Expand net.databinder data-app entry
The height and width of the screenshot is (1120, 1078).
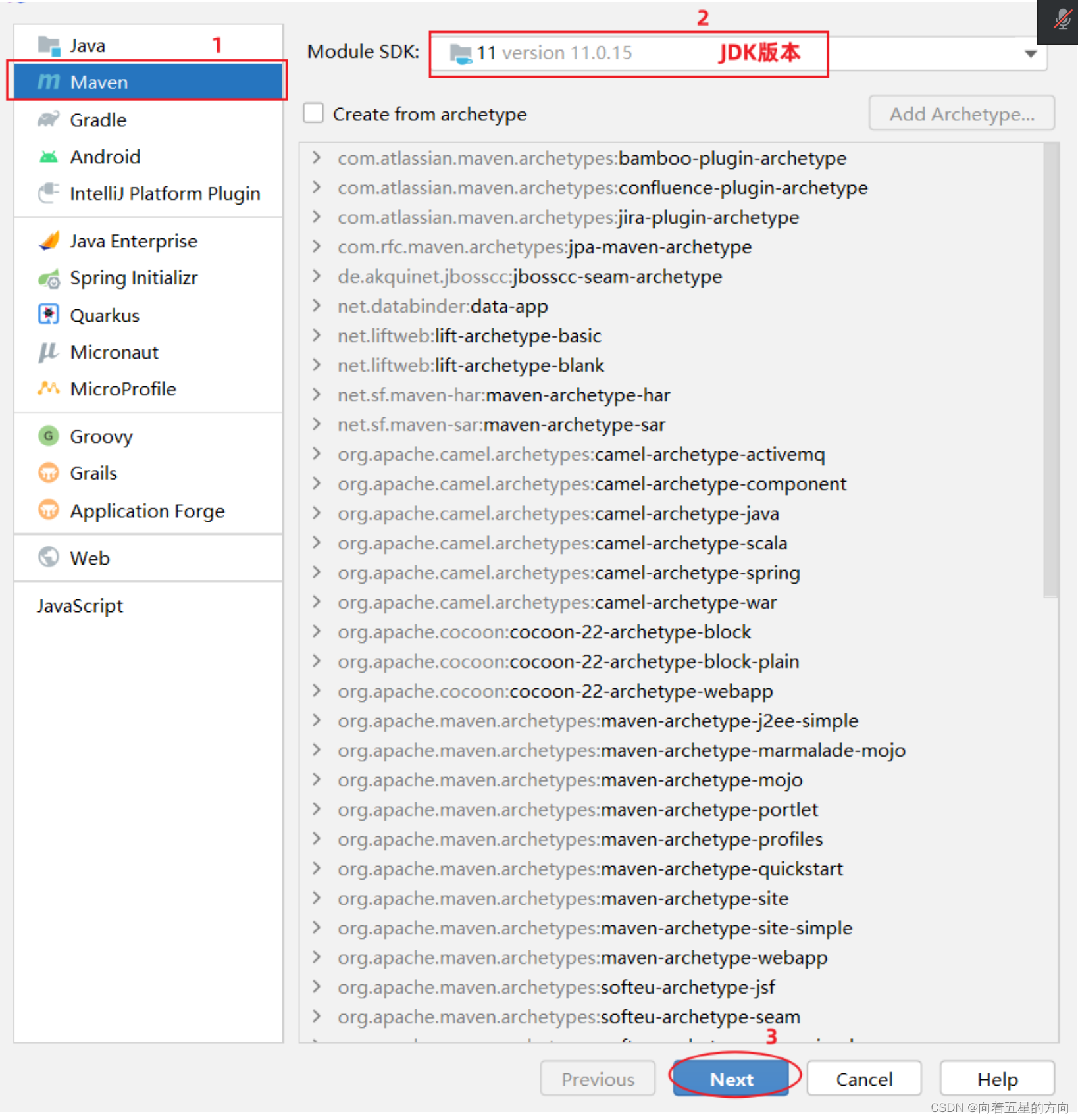(317, 305)
